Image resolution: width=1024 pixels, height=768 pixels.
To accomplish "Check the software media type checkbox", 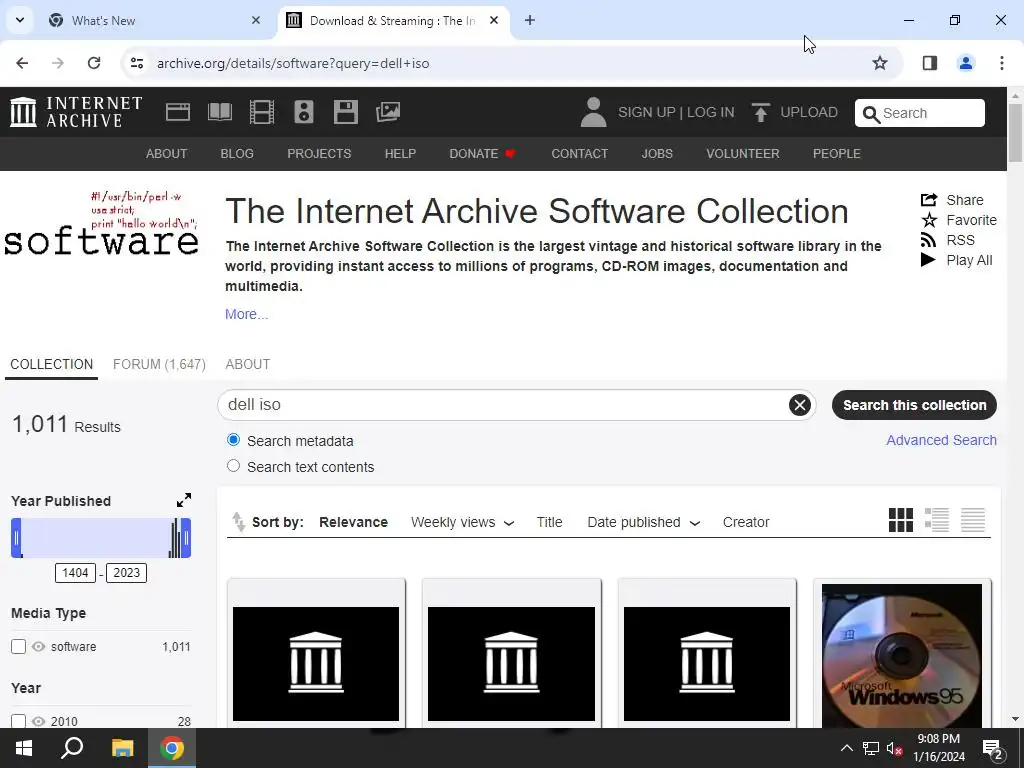I will (x=18, y=647).
